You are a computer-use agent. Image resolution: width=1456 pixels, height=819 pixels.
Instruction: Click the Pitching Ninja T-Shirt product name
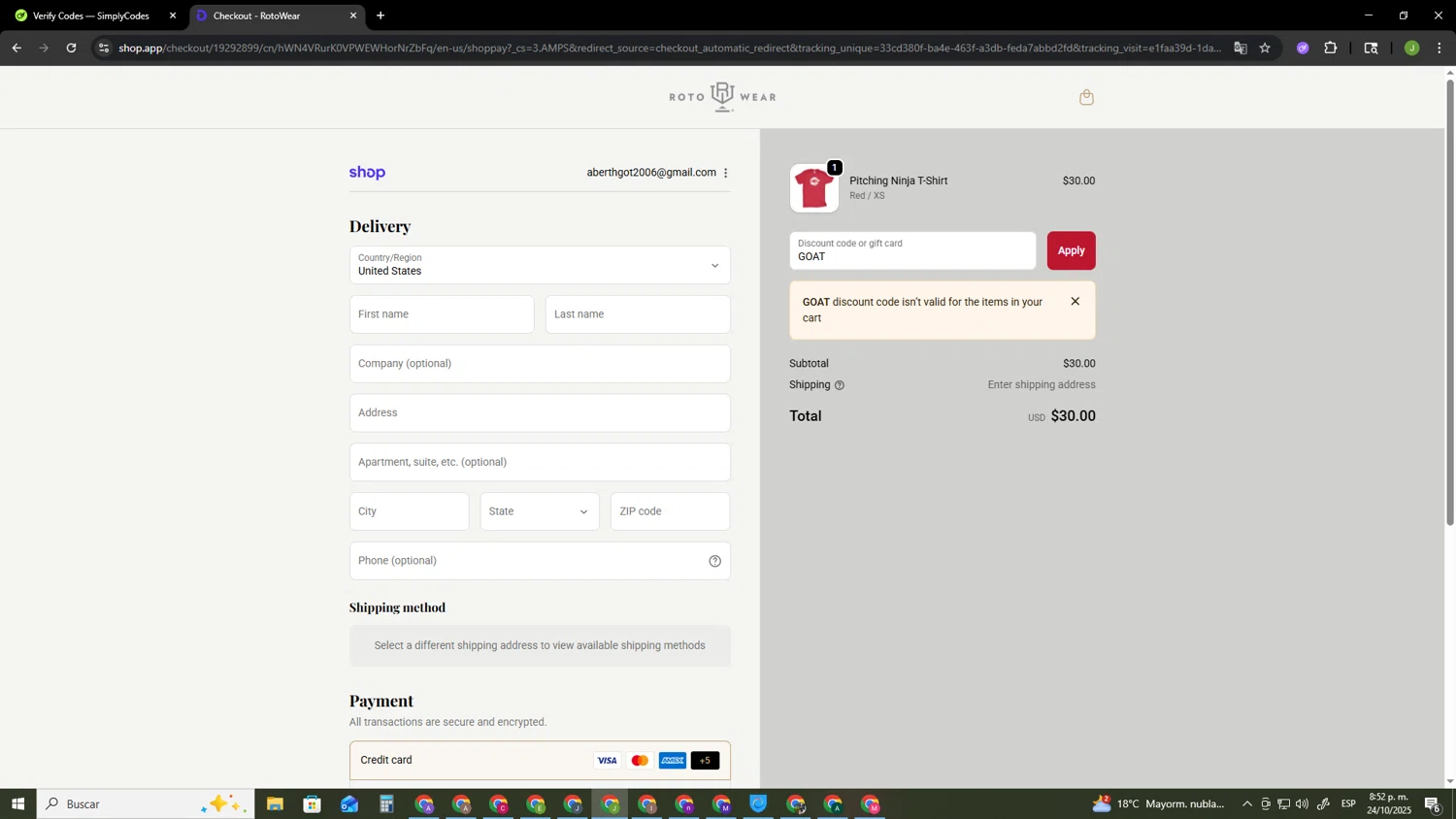point(898,180)
